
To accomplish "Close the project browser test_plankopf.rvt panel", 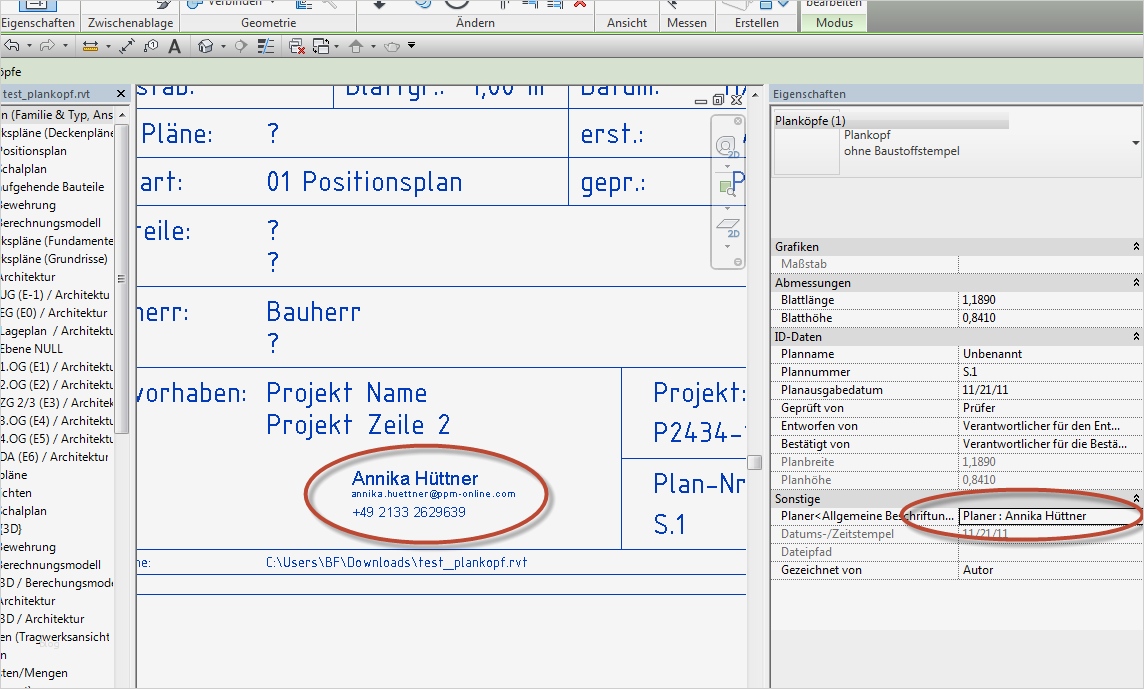I will 121,93.
